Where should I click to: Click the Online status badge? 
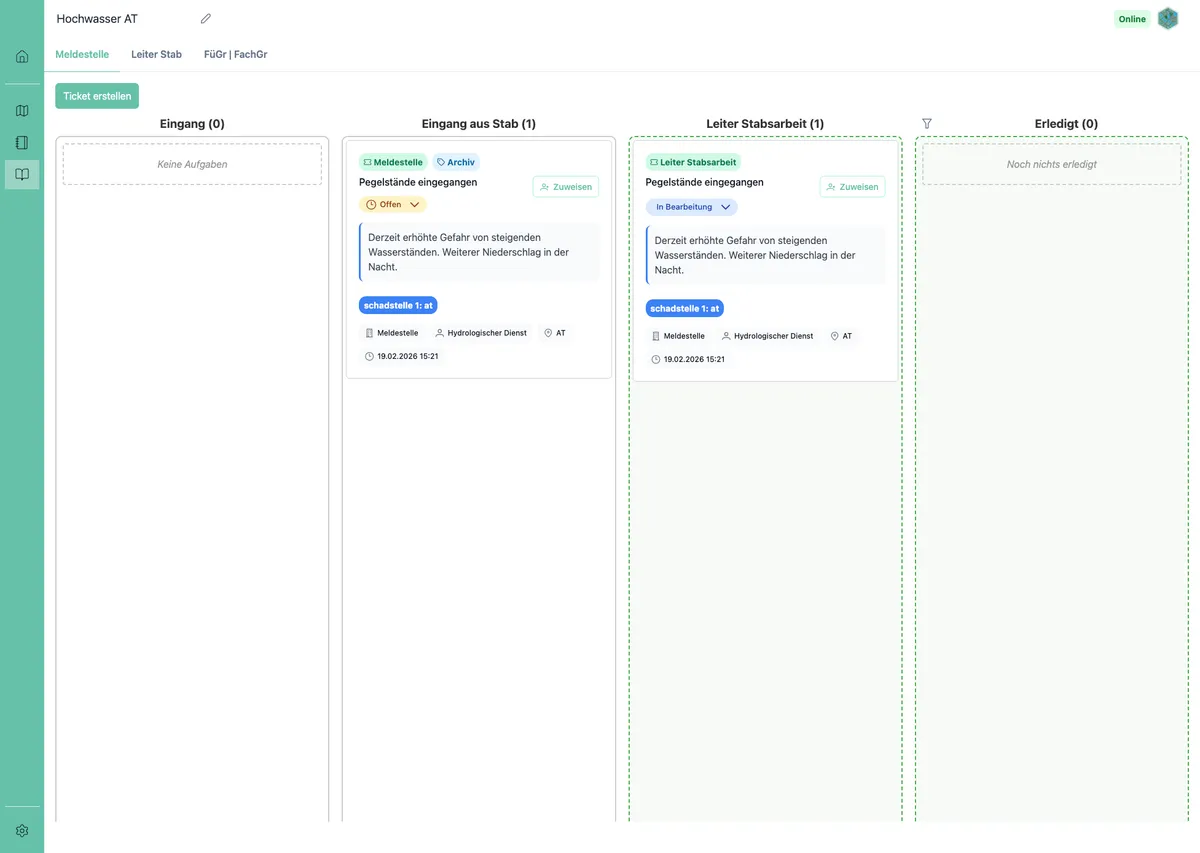tap(1132, 19)
